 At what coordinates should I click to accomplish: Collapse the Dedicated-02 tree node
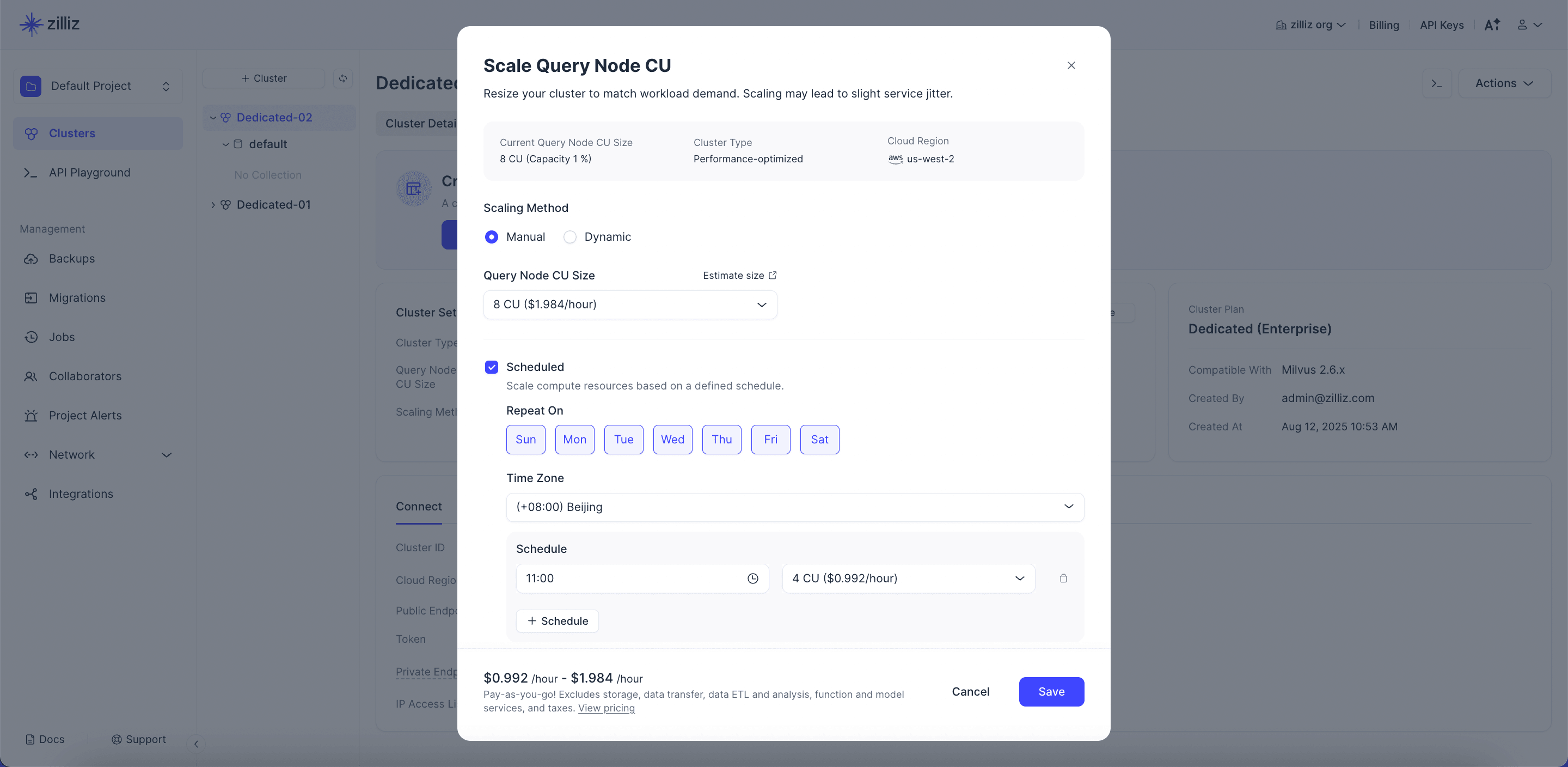(x=213, y=118)
